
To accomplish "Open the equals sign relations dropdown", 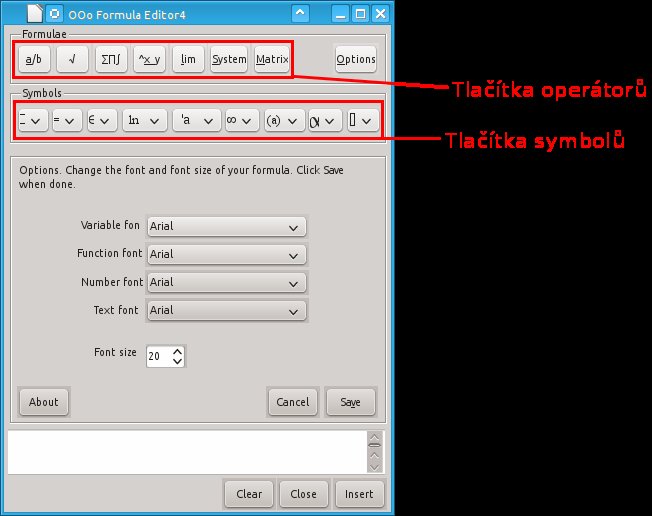I will 67,121.
